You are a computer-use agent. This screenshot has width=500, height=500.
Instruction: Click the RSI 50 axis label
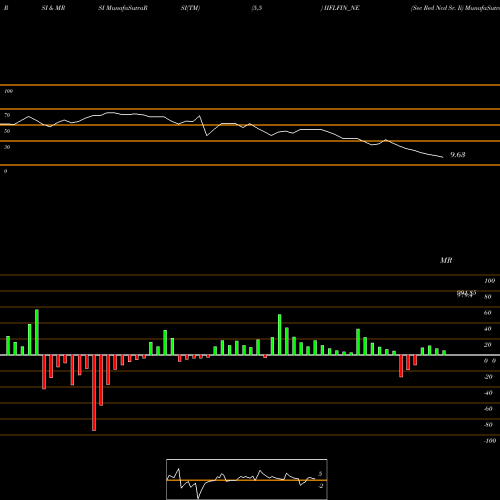pyautogui.click(x=7, y=131)
